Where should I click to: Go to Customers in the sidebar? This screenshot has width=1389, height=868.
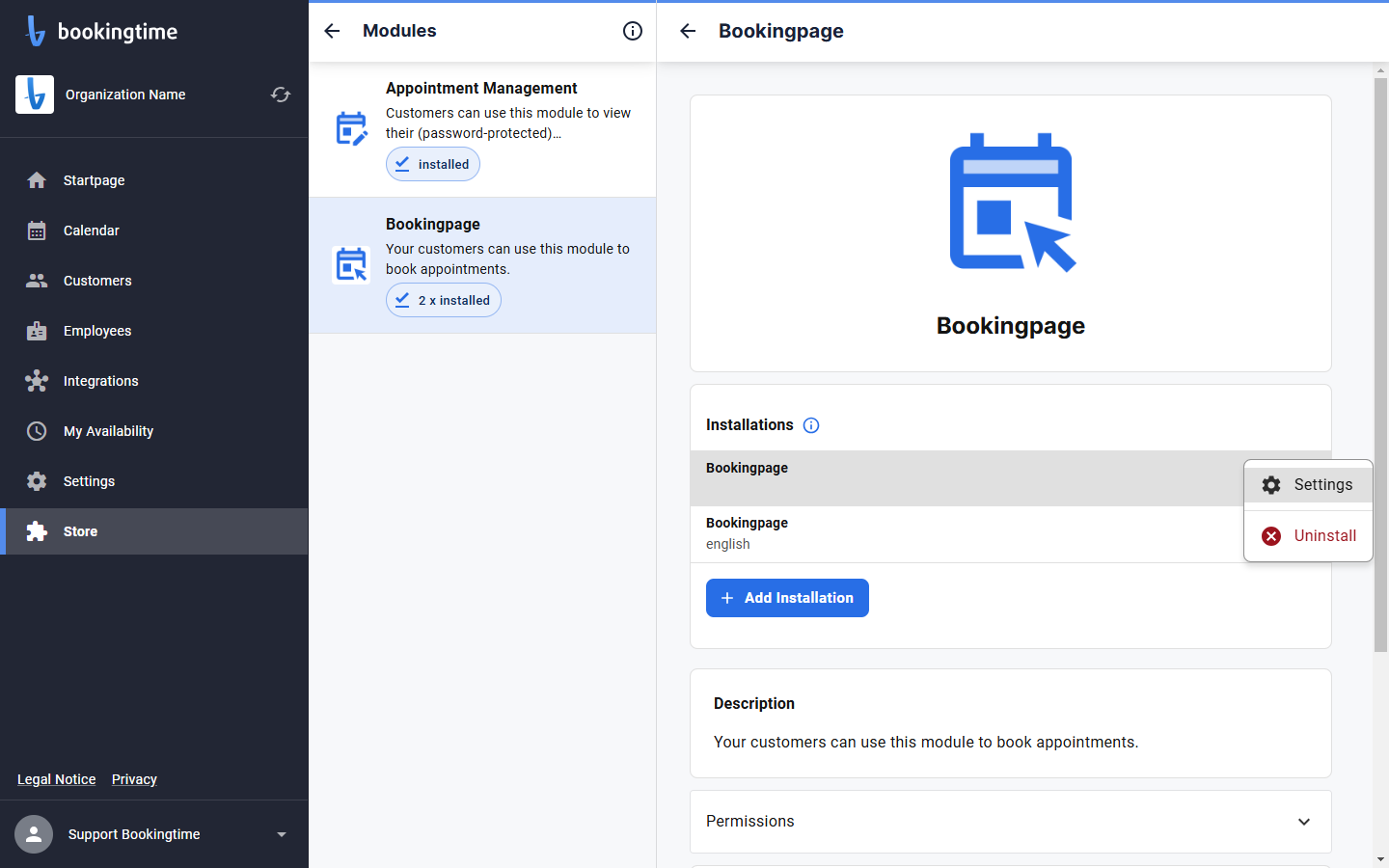pos(154,281)
